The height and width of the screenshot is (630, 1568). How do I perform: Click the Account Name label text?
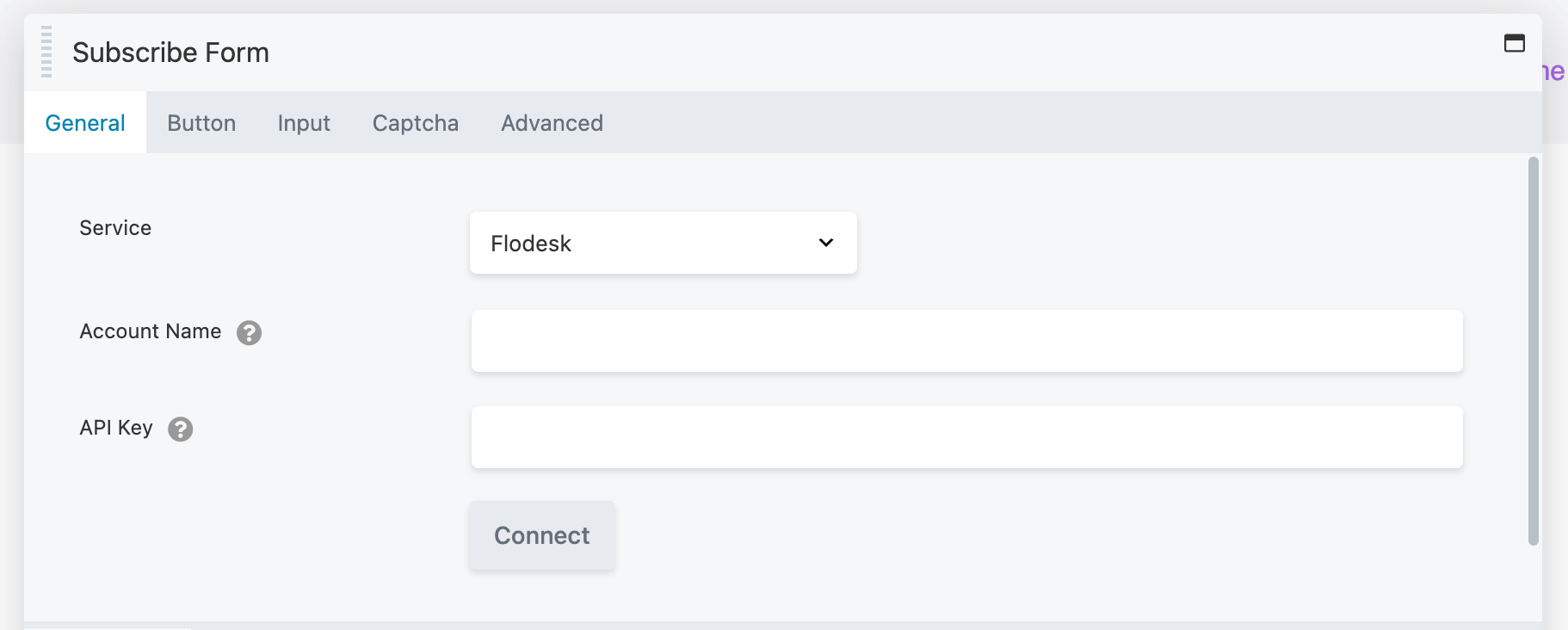(151, 331)
